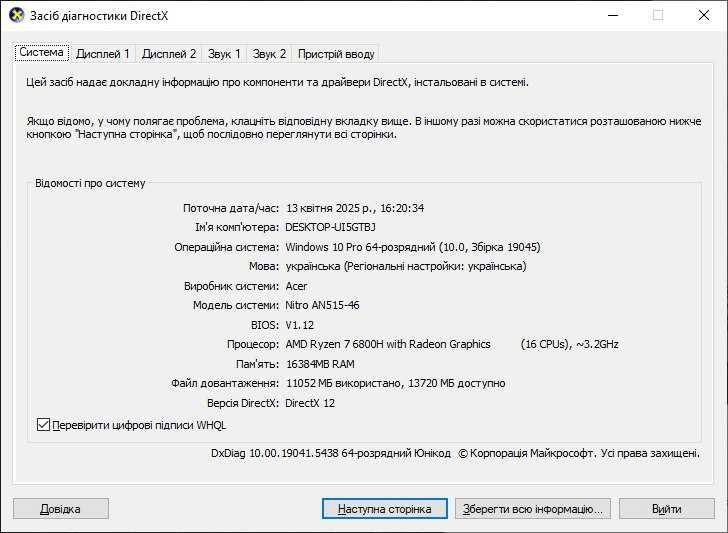
Task: Select the Звук 1 tab
Action: click(224, 54)
